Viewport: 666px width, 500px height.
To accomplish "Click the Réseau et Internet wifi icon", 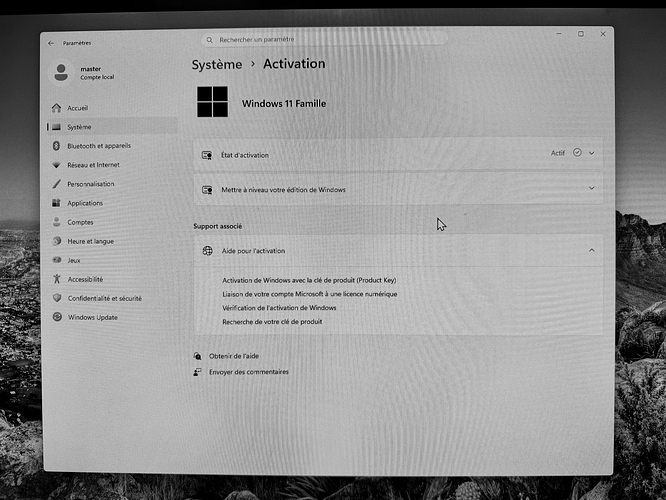I will (x=56, y=165).
